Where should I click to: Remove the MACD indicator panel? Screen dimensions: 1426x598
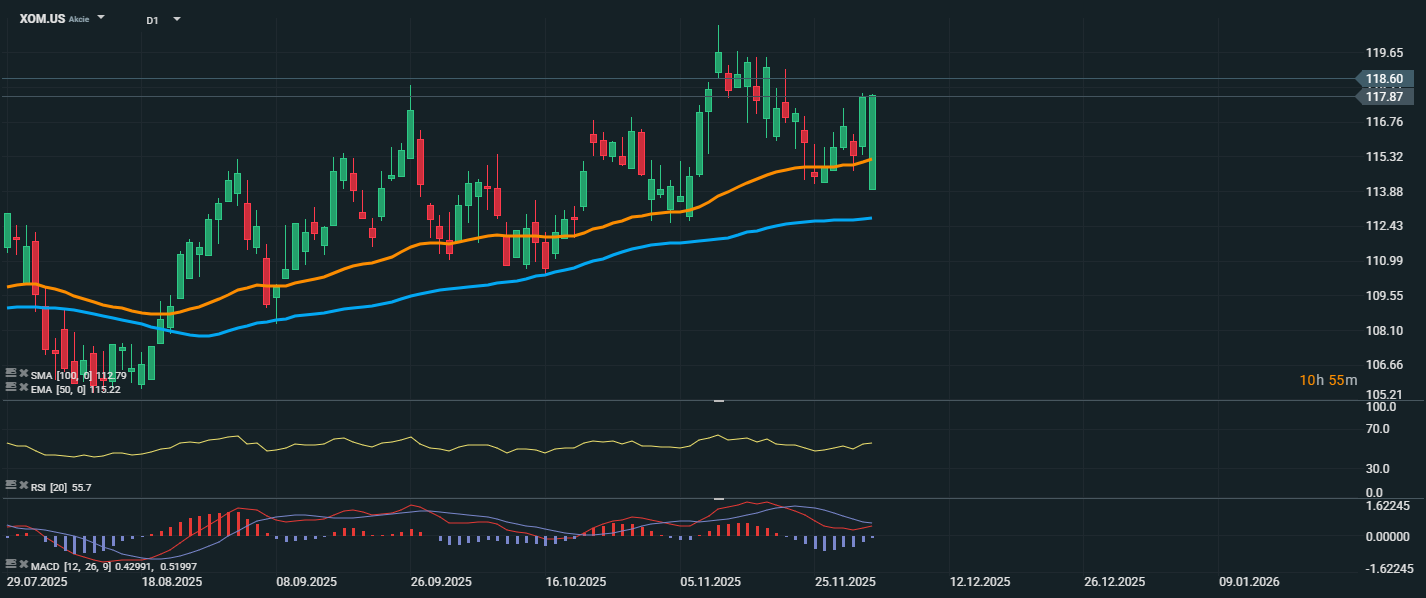tap(22, 566)
